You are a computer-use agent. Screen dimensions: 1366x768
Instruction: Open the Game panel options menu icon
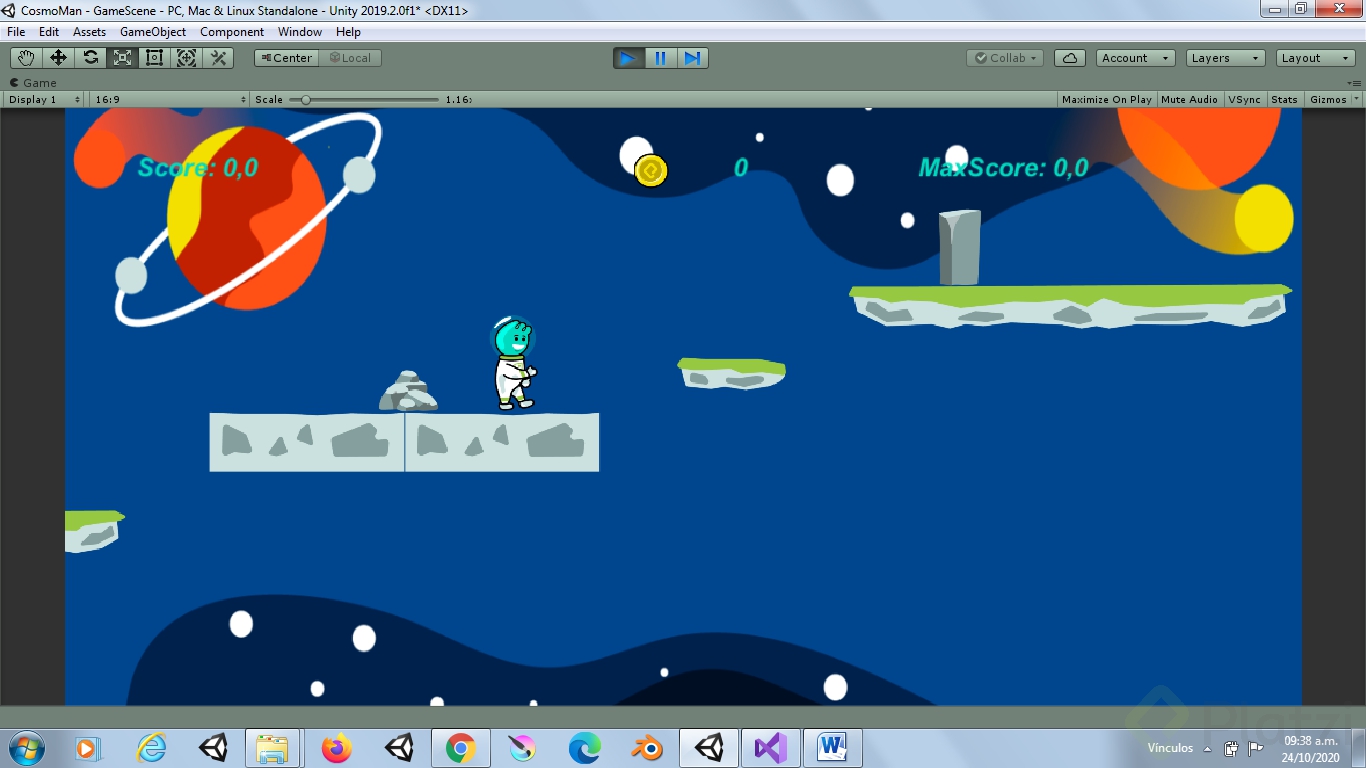1353,83
